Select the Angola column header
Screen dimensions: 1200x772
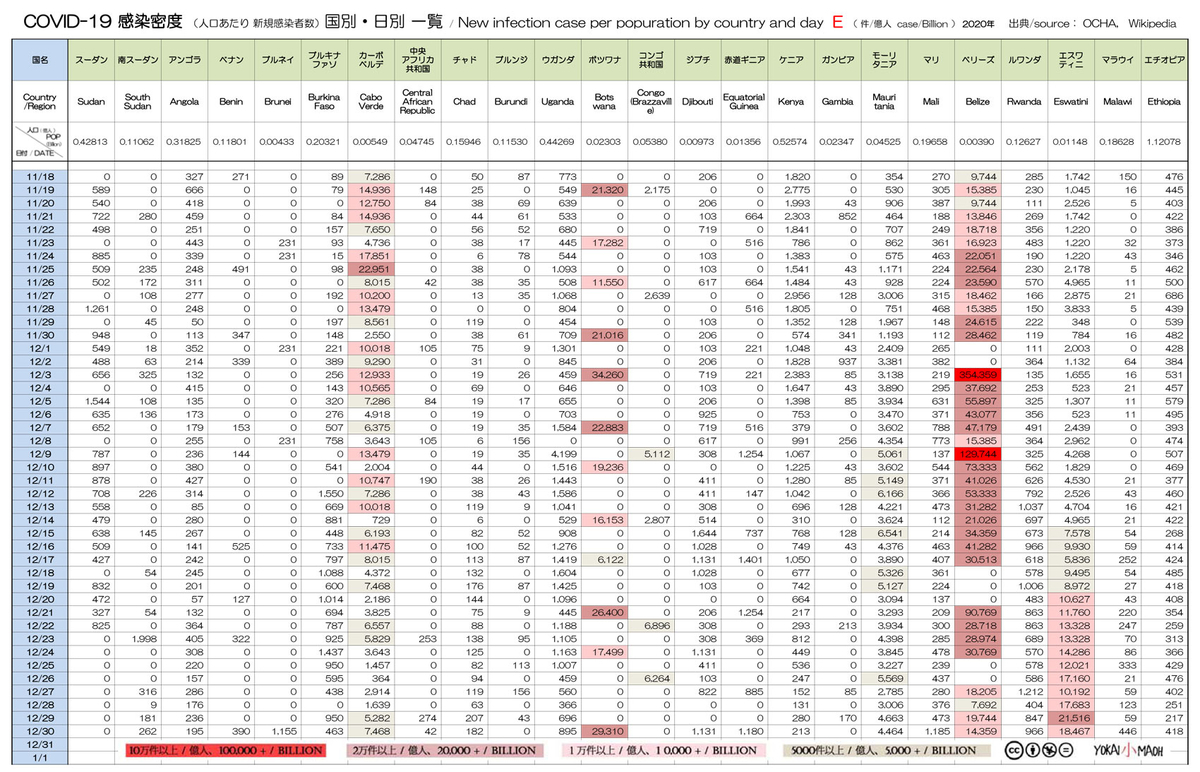coord(184,102)
